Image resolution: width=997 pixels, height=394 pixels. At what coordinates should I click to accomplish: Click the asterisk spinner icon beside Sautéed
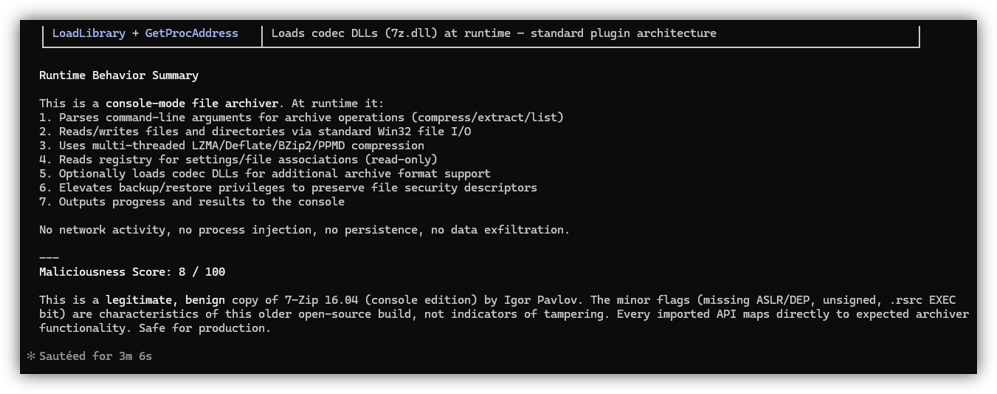tap(31, 357)
